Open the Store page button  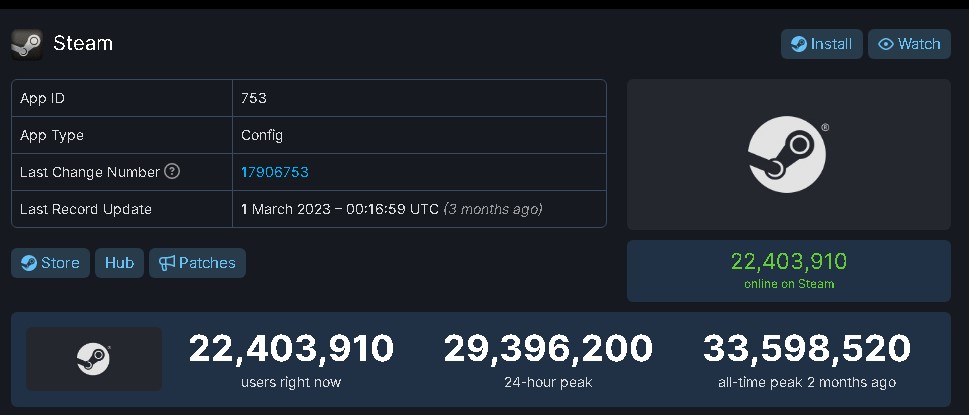coord(51,263)
